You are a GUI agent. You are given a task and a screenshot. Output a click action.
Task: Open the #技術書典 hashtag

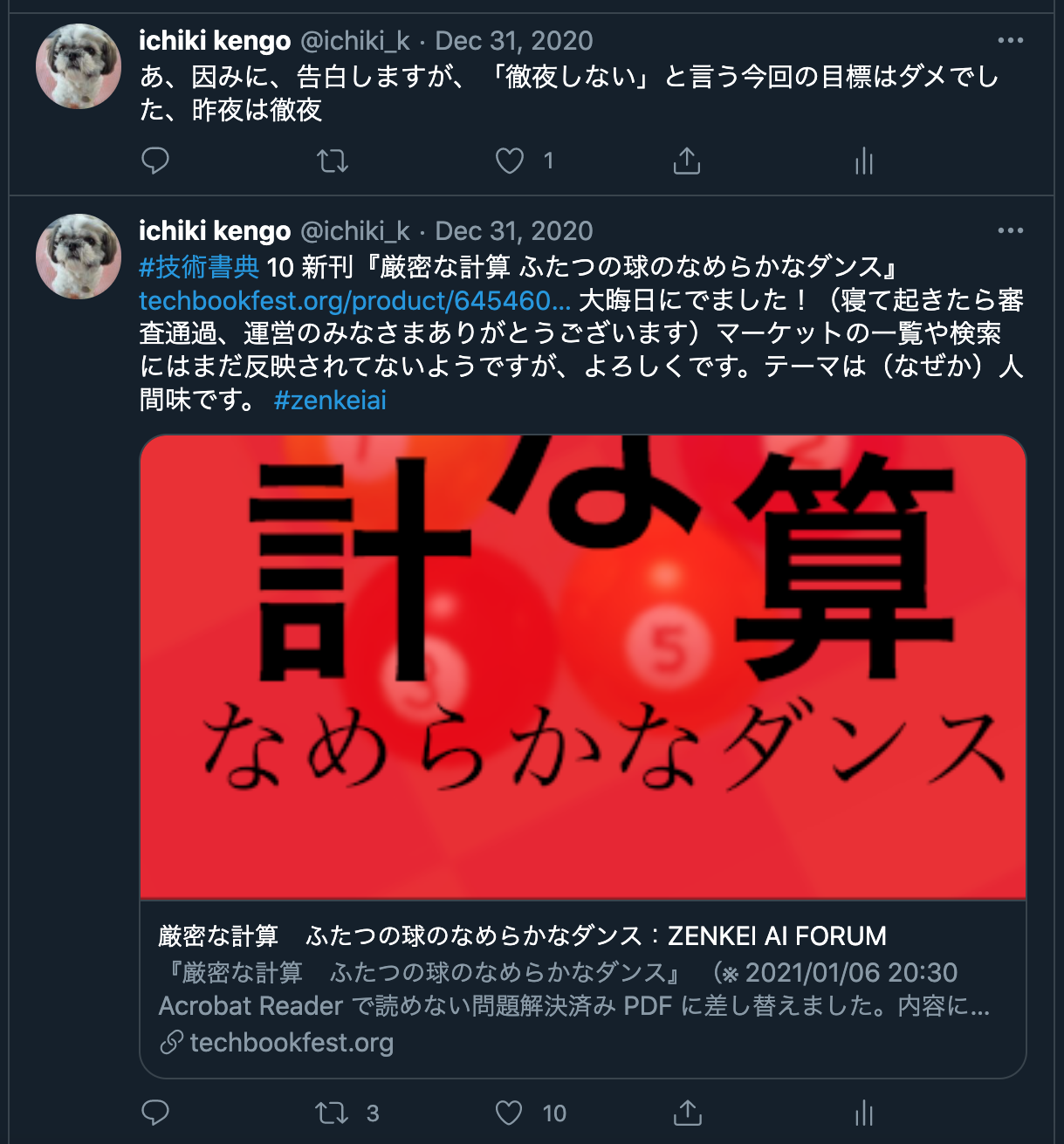coord(200,267)
